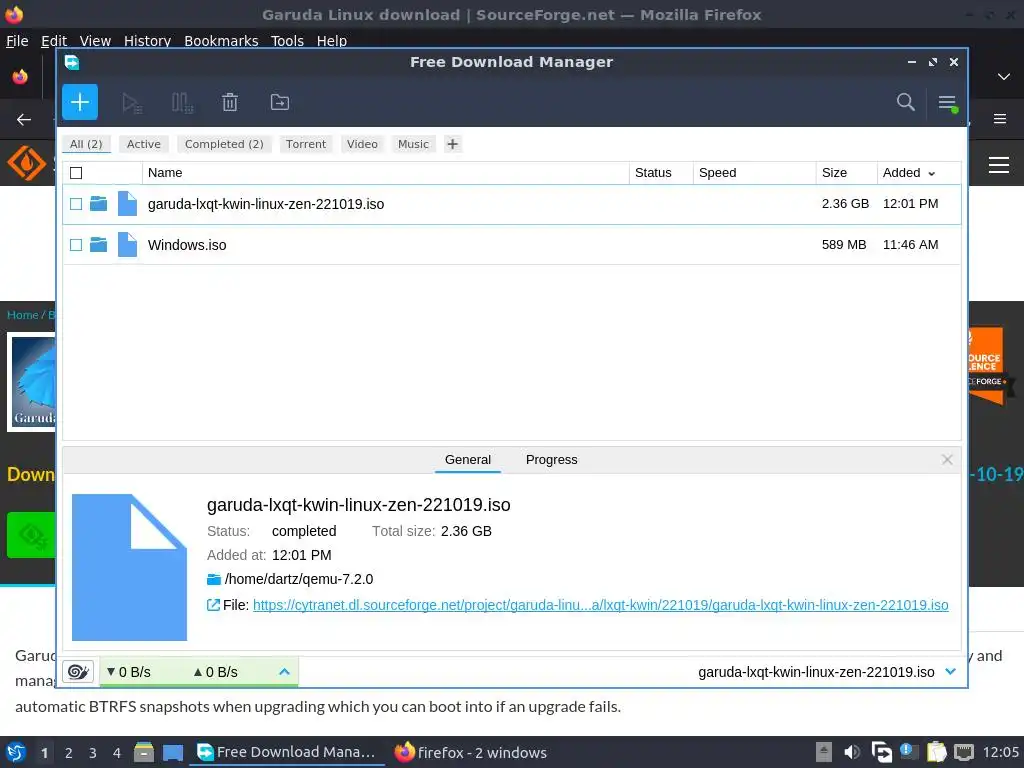The image size is (1024, 768).
Task: Click the SourceForge logo in Firefox
Action: point(26,163)
